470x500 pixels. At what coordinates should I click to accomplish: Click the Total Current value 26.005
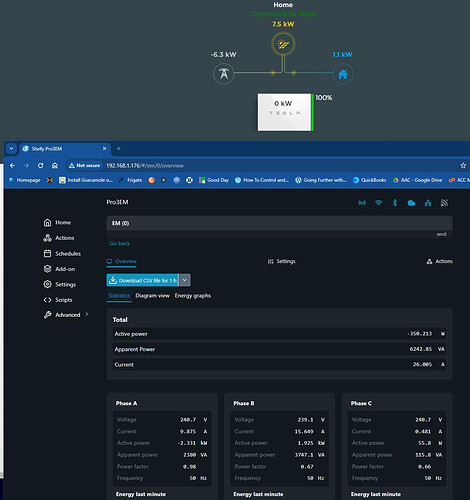(x=422, y=364)
